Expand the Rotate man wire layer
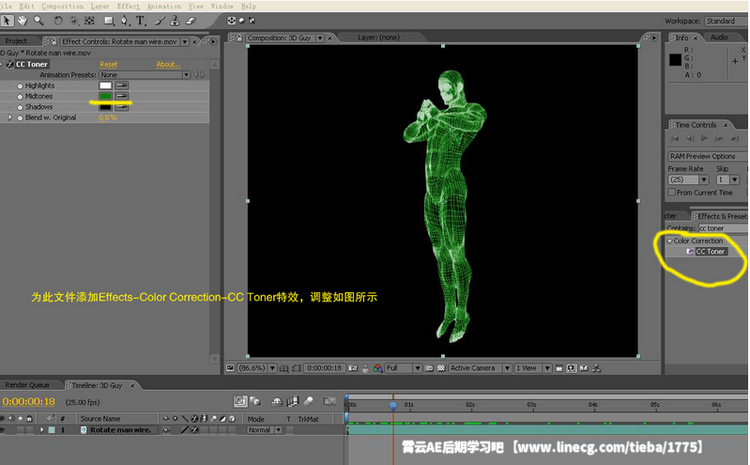The width and height of the screenshot is (750, 465). (x=42, y=430)
